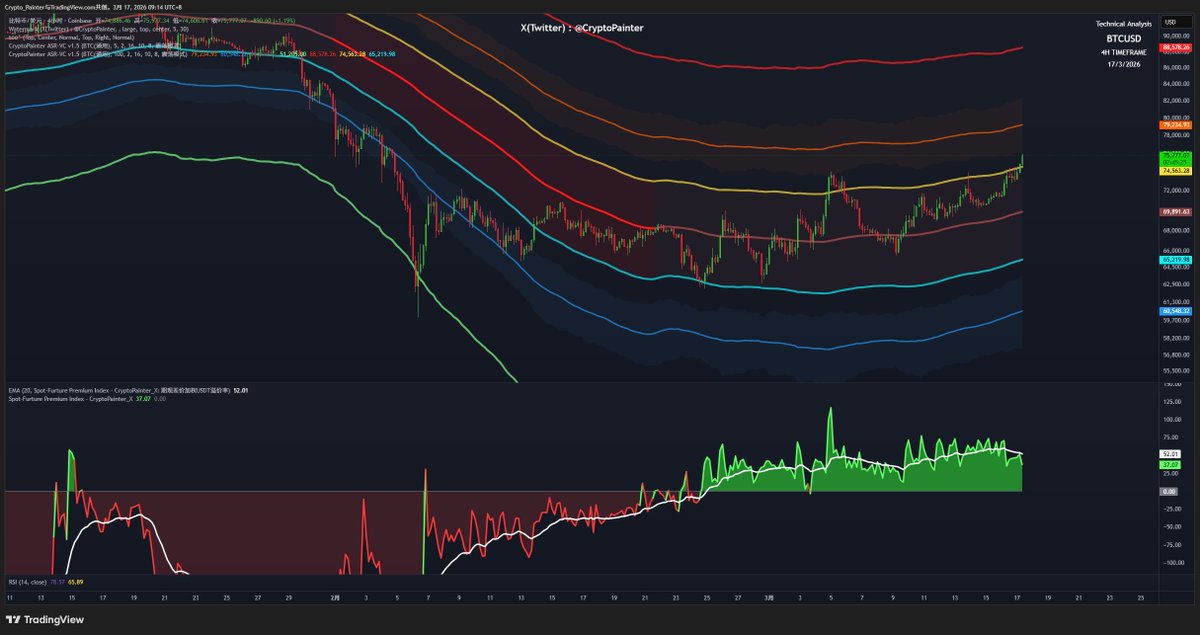Click the orange 79,234.93 price label
The width and height of the screenshot is (1200, 635).
1175,125
